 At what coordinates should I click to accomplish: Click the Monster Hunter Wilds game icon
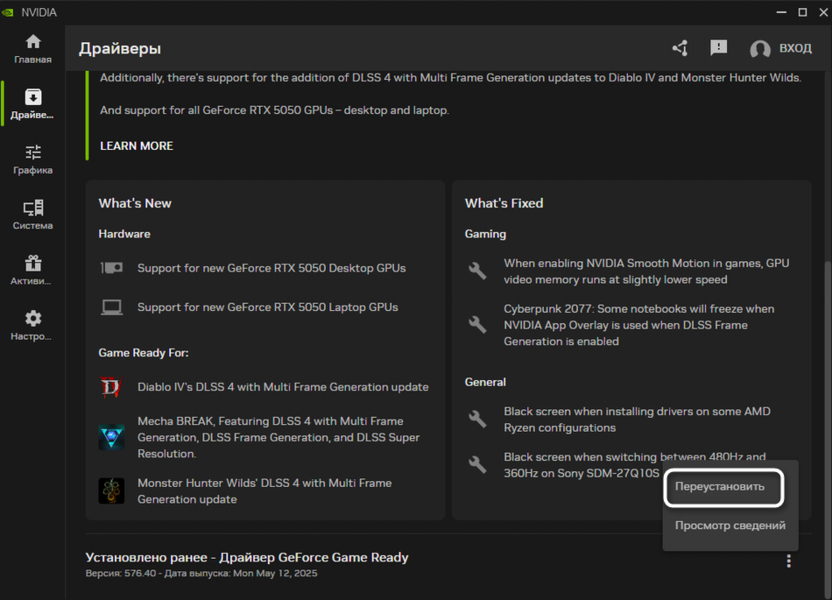click(111, 491)
